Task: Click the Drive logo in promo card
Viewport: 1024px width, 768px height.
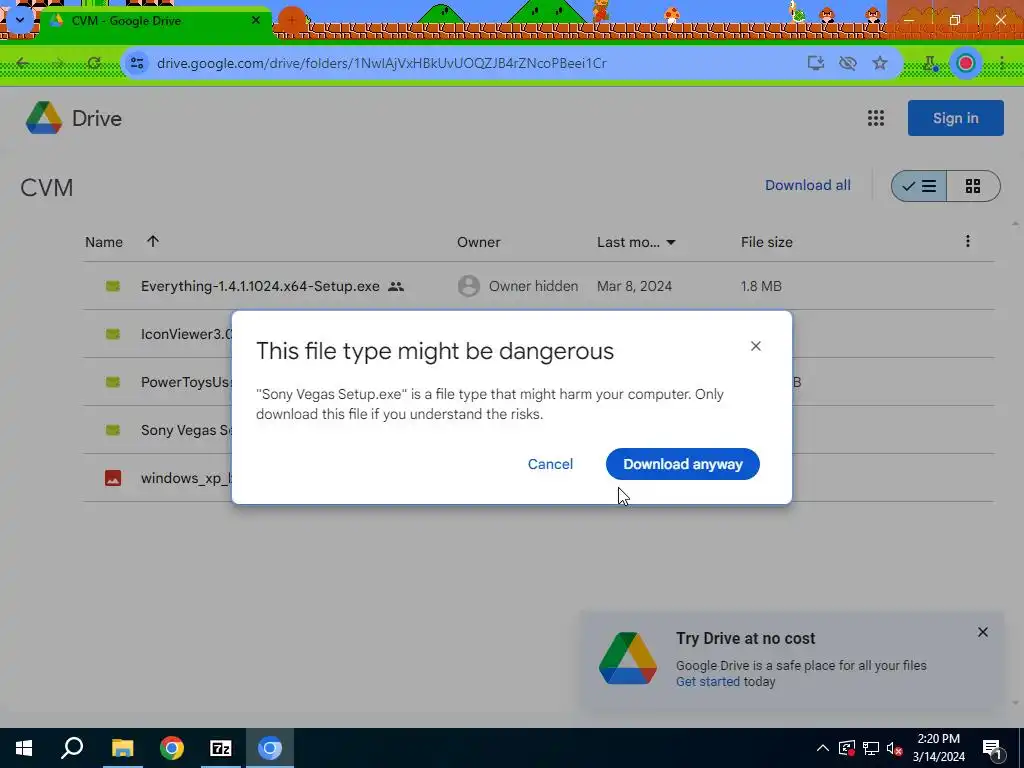Action: pyautogui.click(x=628, y=658)
